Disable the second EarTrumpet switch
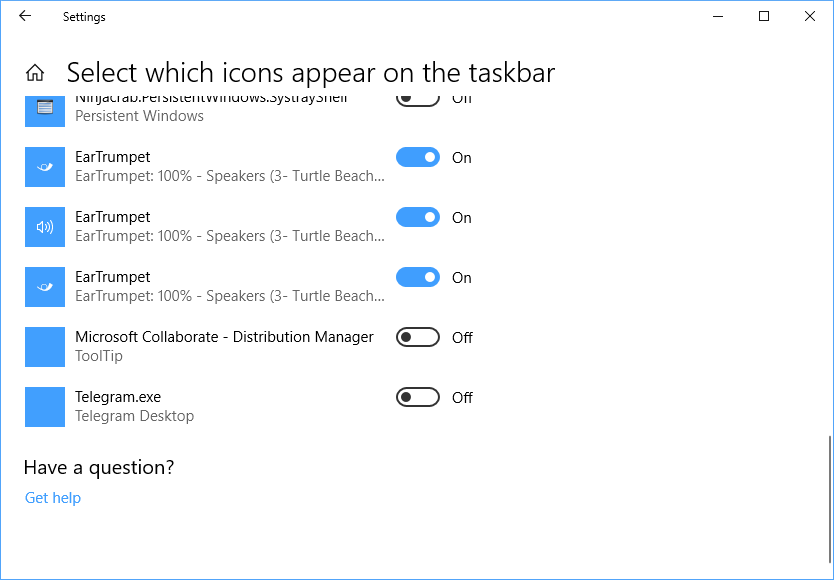This screenshot has width=834, height=580. 417,217
